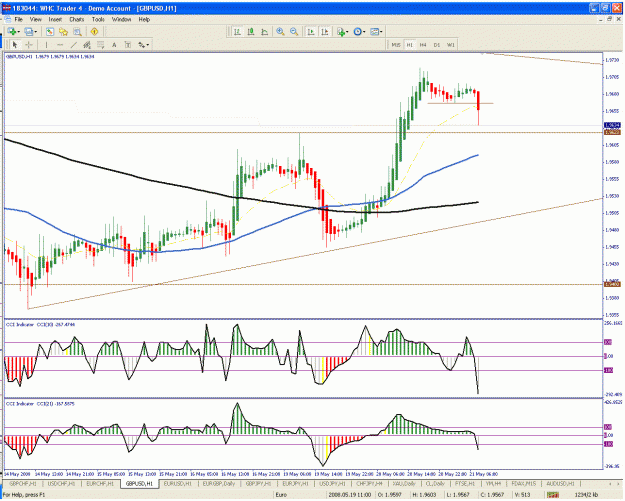This screenshot has height=501, width=625.
Task: Click the 'Euro' profile status field
Action: [281, 495]
